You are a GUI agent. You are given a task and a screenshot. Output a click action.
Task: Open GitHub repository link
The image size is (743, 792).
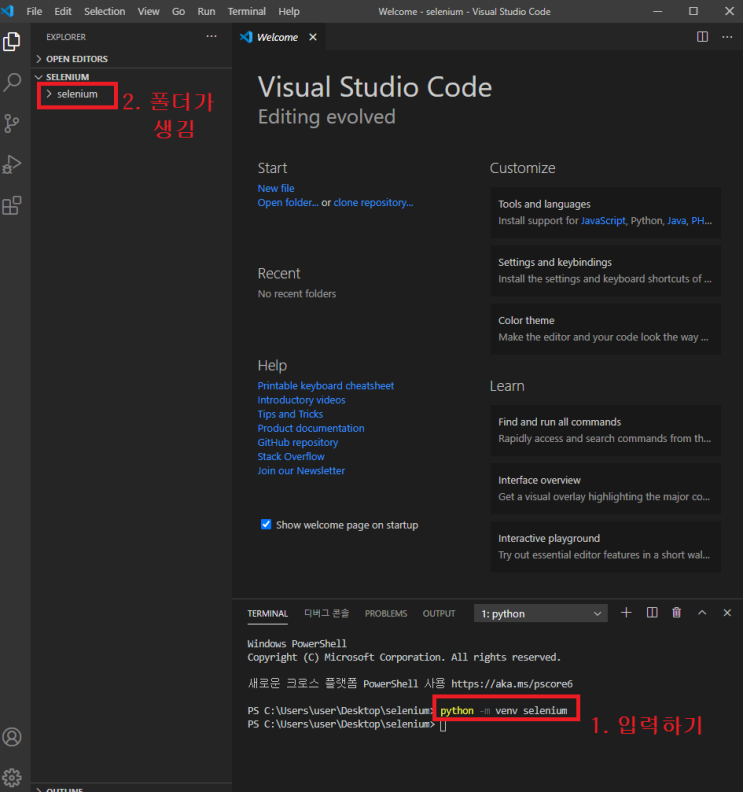(298, 442)
